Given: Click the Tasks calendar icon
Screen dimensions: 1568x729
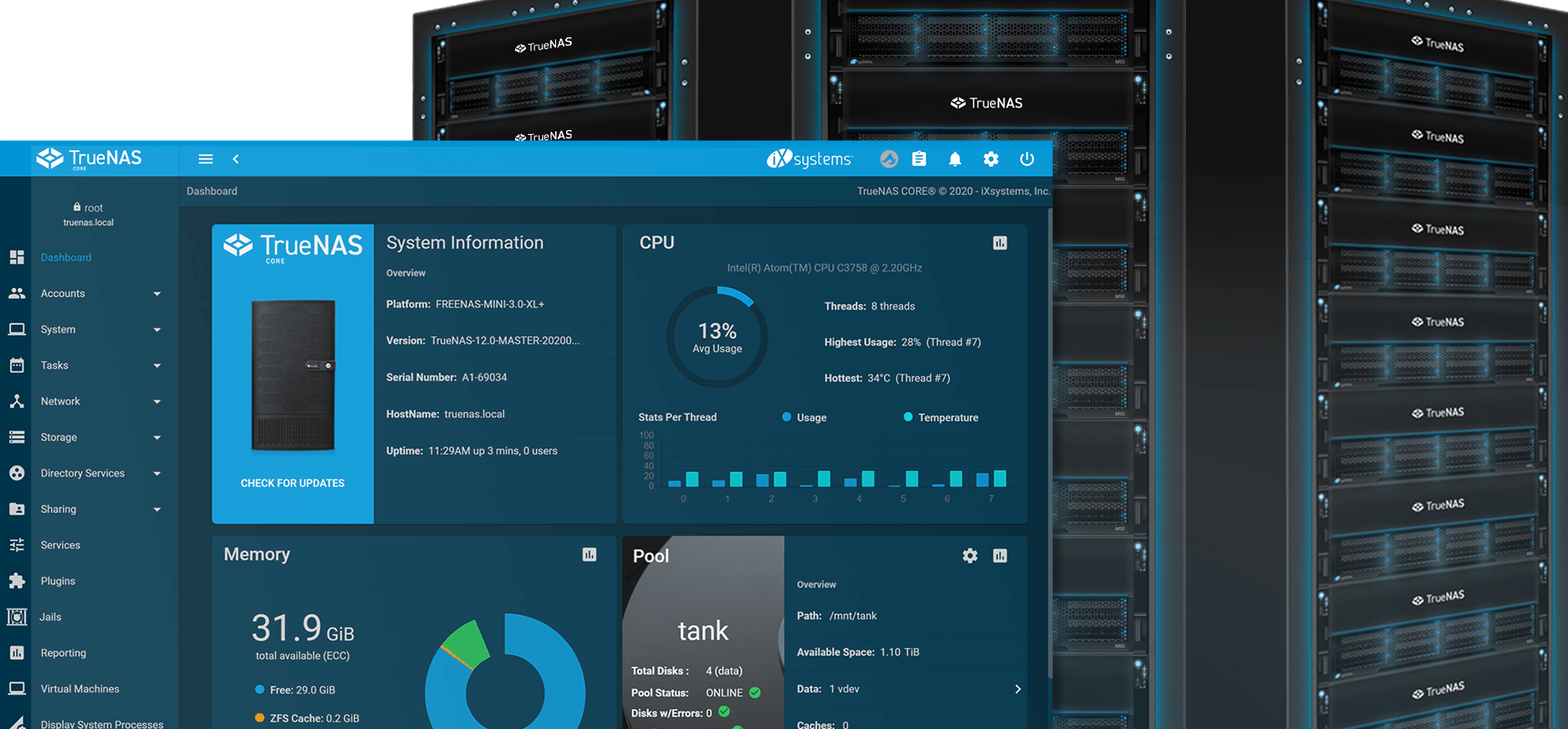Looking at the screenshot, I should point(16,365).
